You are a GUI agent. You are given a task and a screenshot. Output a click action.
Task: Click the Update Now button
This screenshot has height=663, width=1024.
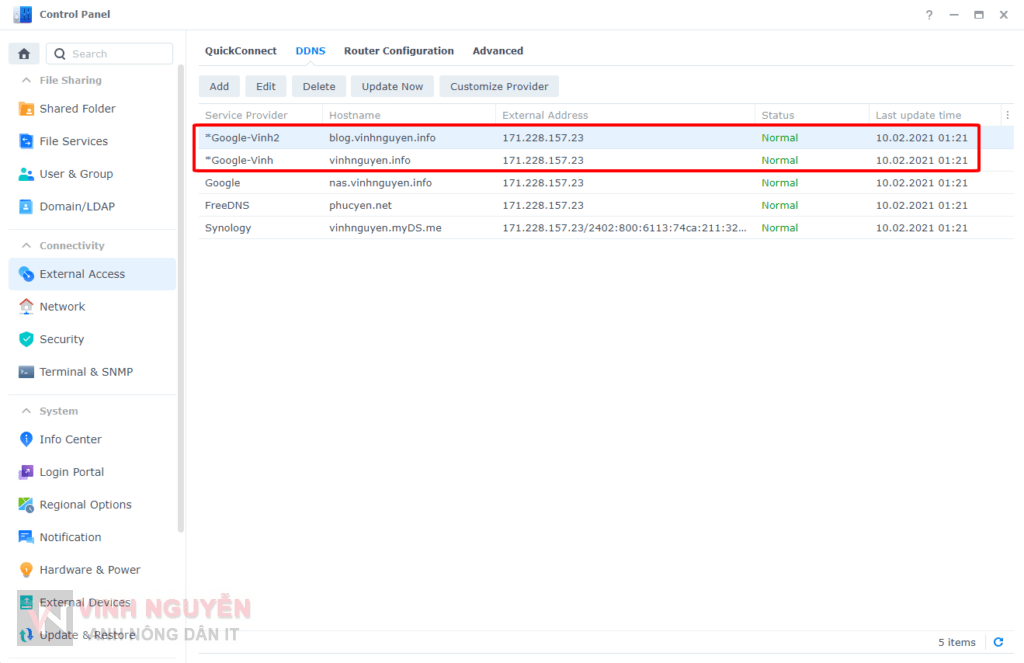(392, 87)
